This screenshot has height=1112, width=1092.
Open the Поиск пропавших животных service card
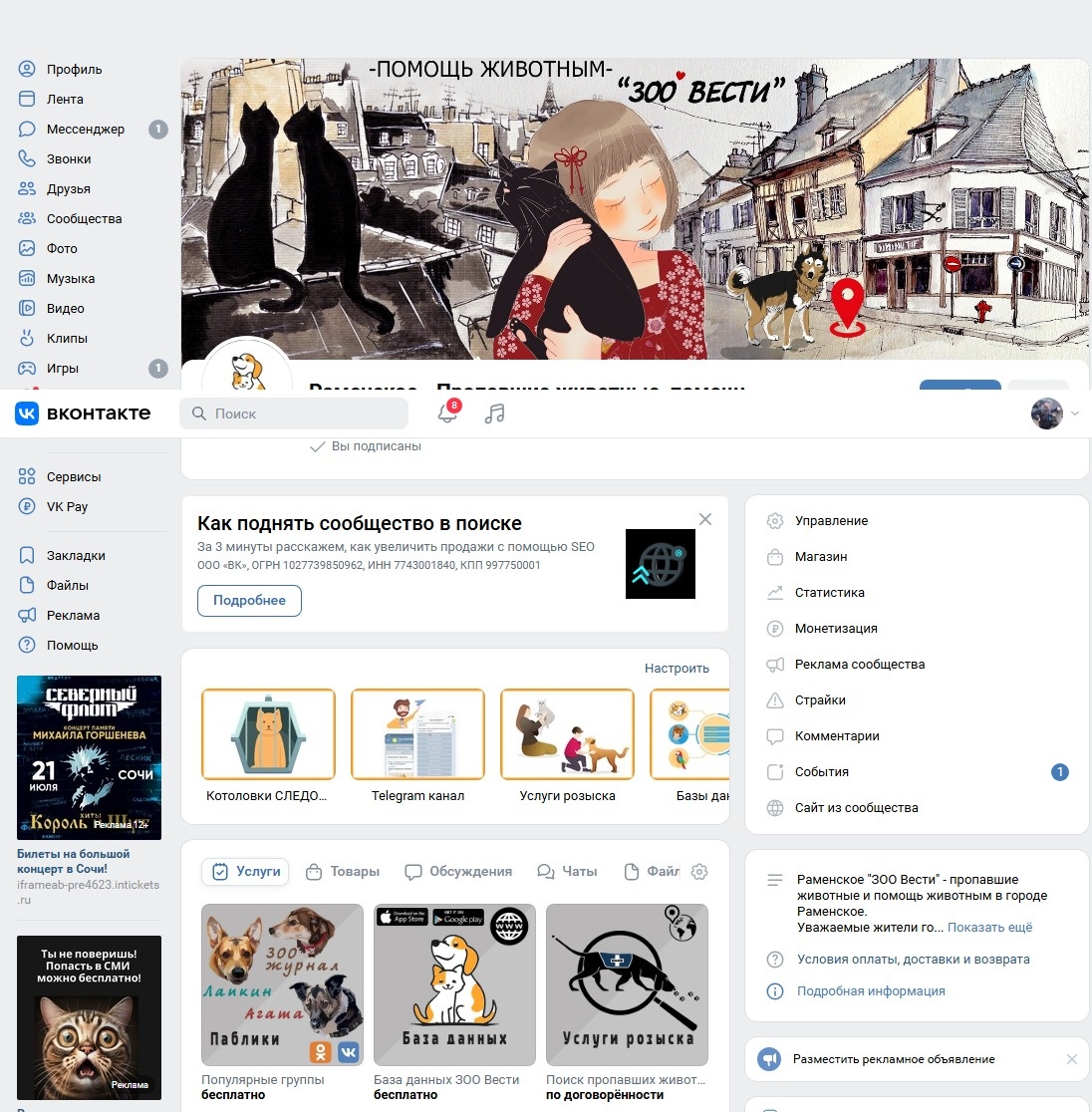coord(627,1002)
